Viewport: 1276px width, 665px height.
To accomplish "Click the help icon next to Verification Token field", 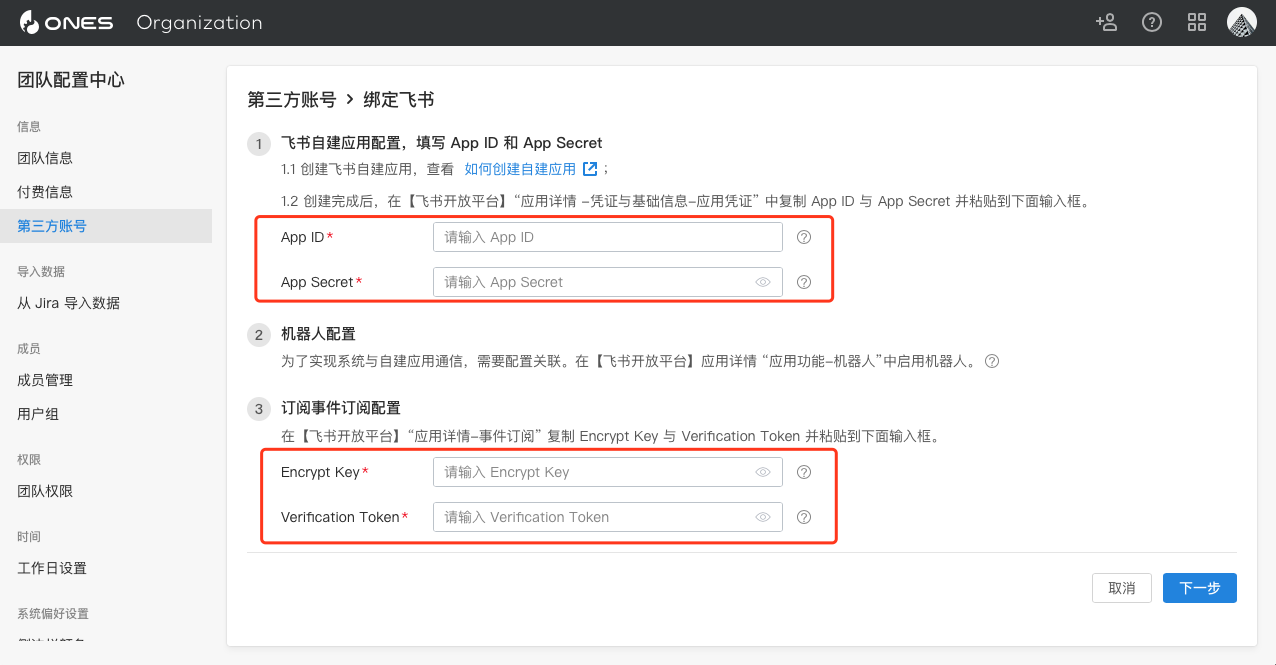I will pyautogui.click(x=804, y=517).
